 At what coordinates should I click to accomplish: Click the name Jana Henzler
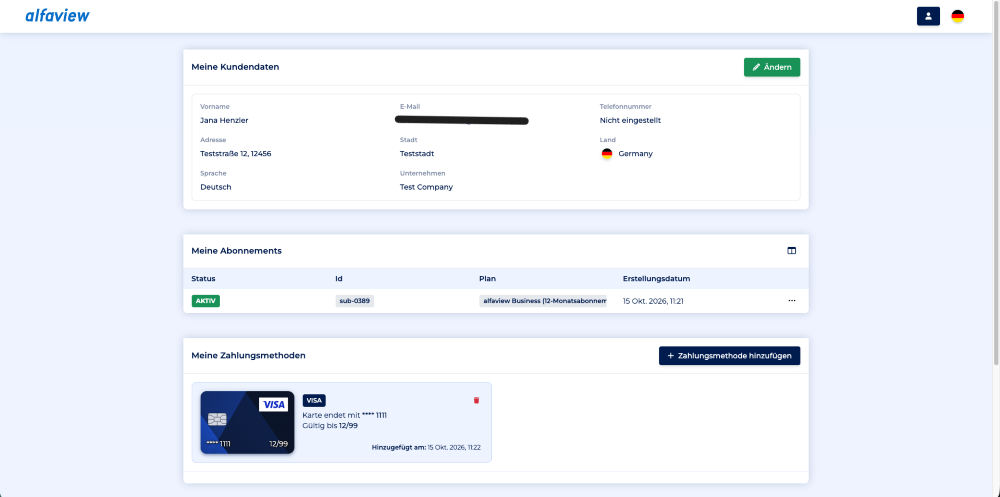pyautogui.click(x=224, y=120)
